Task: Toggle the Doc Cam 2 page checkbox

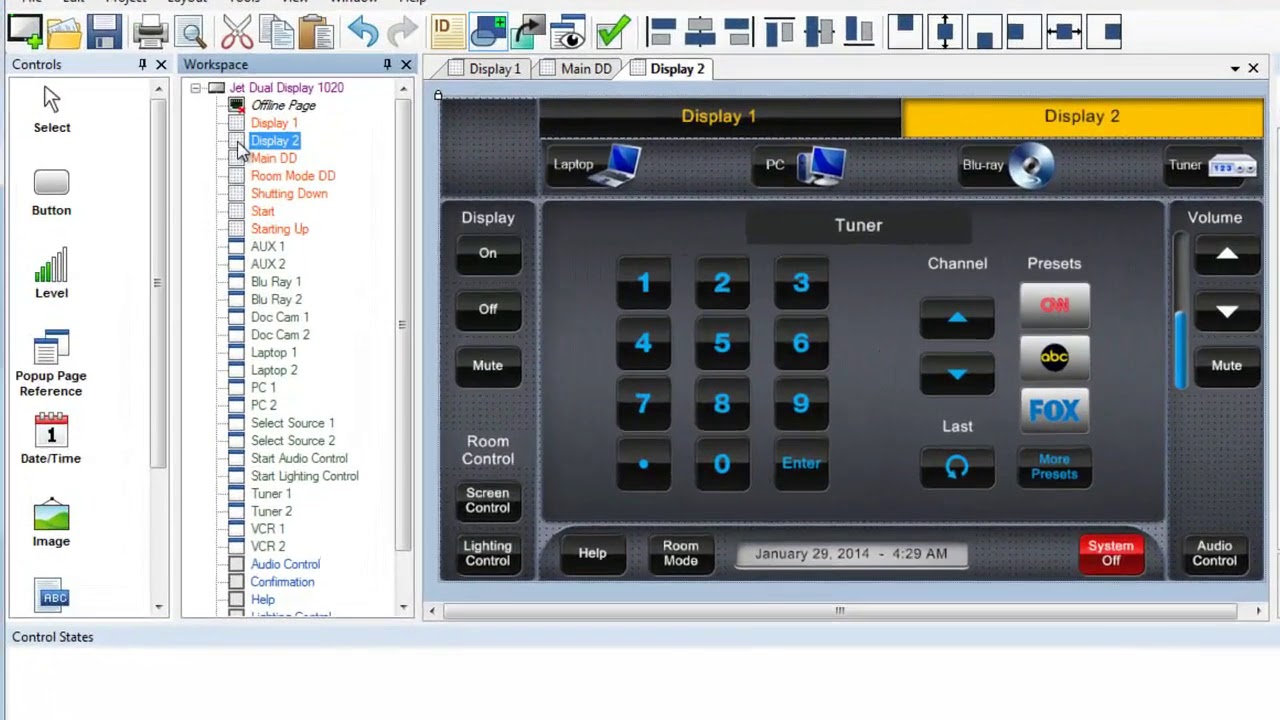Action: (236, 335)
